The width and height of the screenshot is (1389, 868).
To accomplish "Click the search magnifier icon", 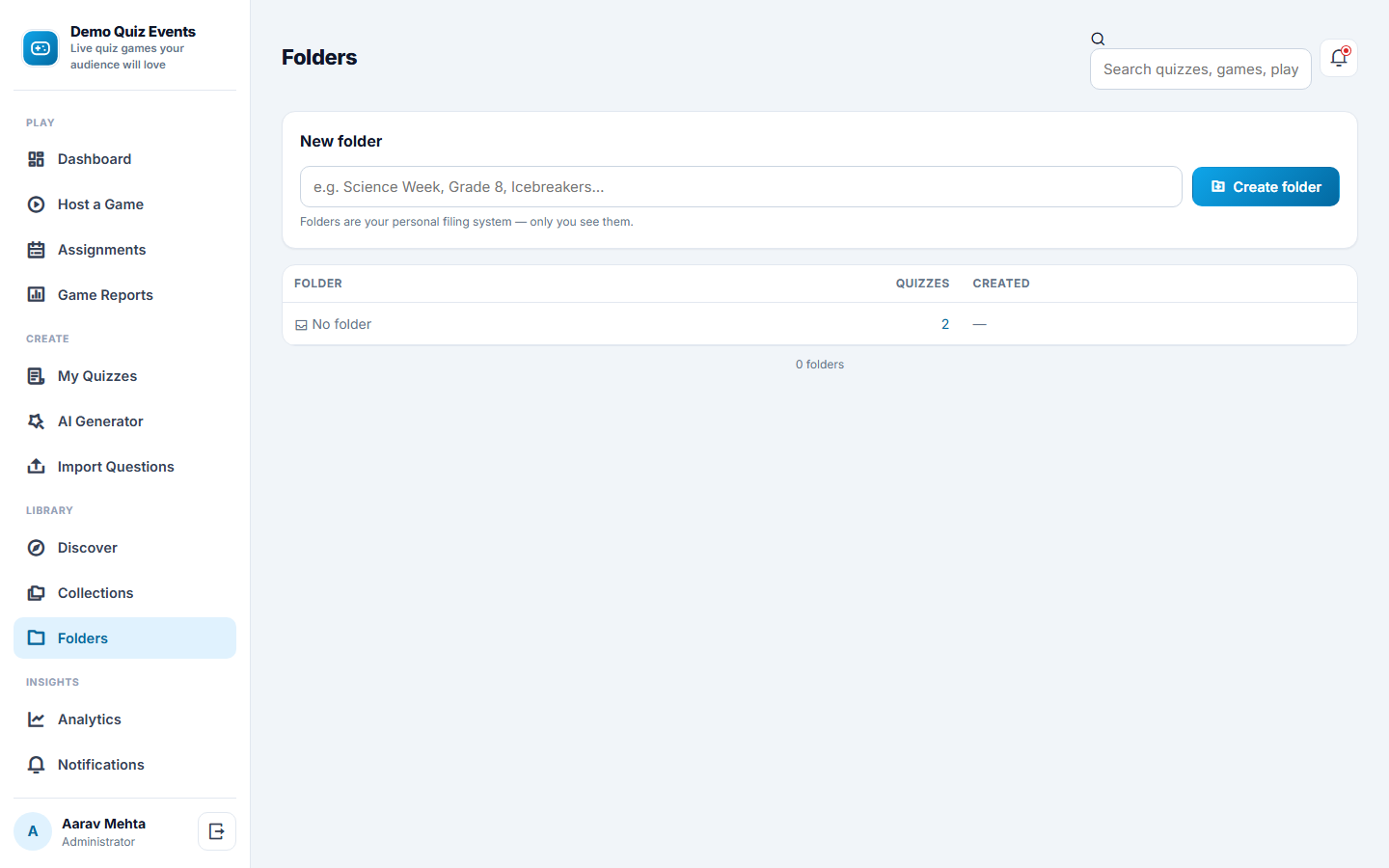I will pos(1098,40).
